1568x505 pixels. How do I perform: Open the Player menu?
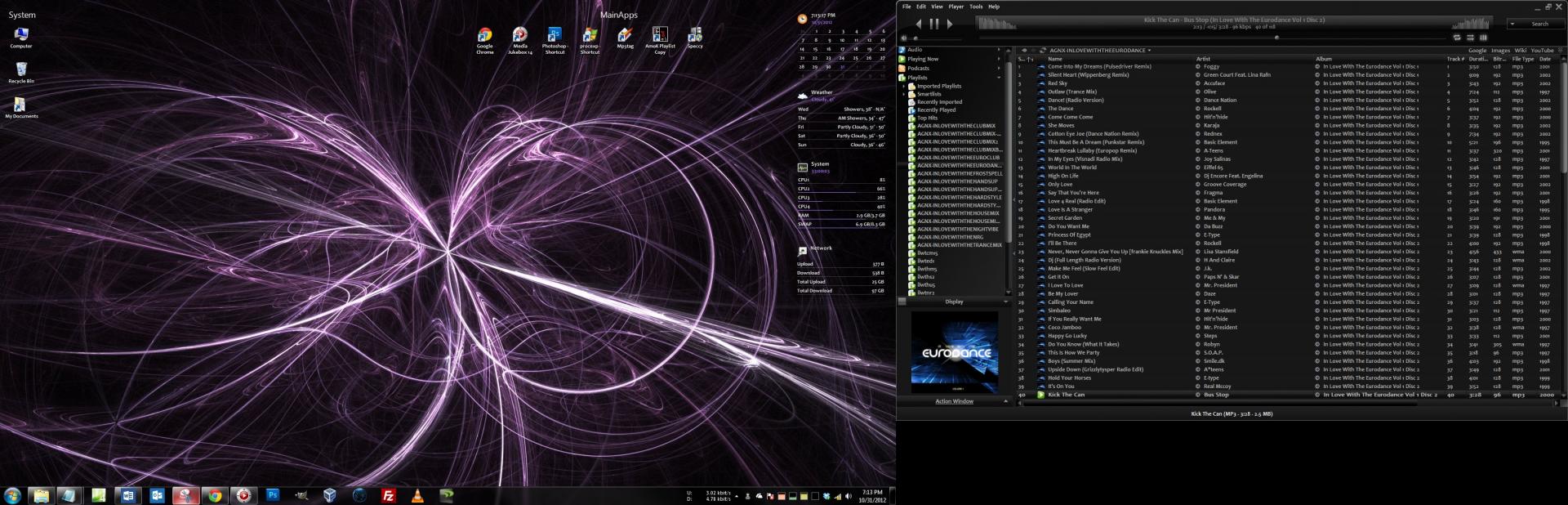pyautogui.click(x=955, y=7)
